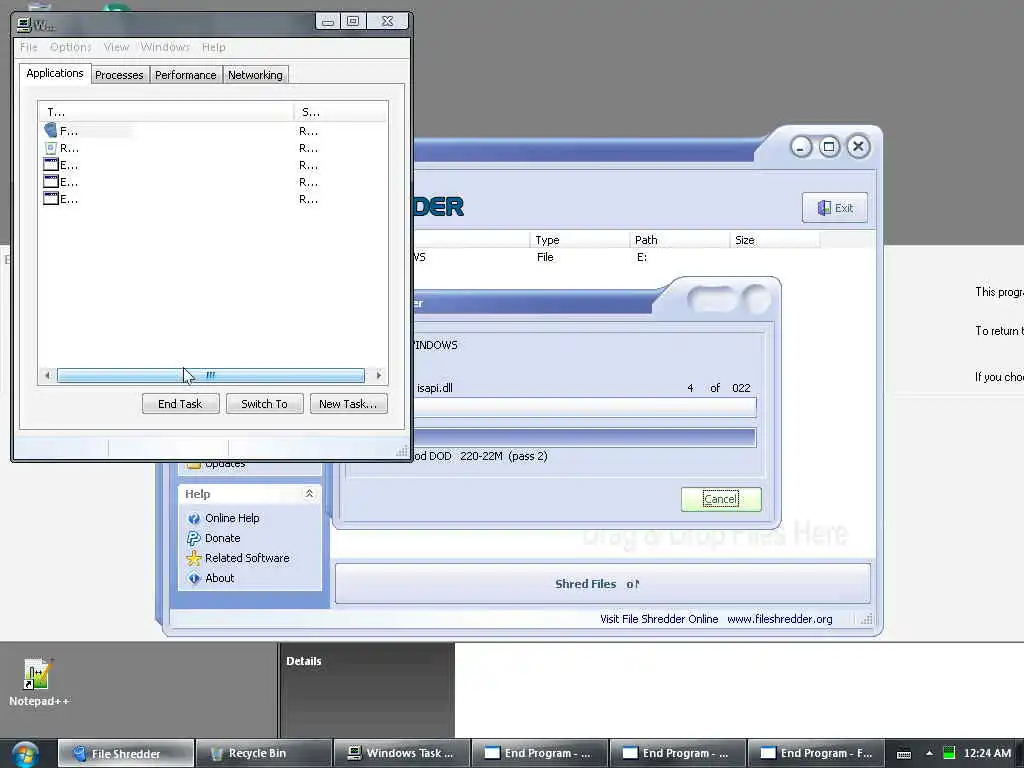Open the Processes tab in Task Manager
The height and width of the screenshot is (768, 1024).
click(x=119, y=75)
